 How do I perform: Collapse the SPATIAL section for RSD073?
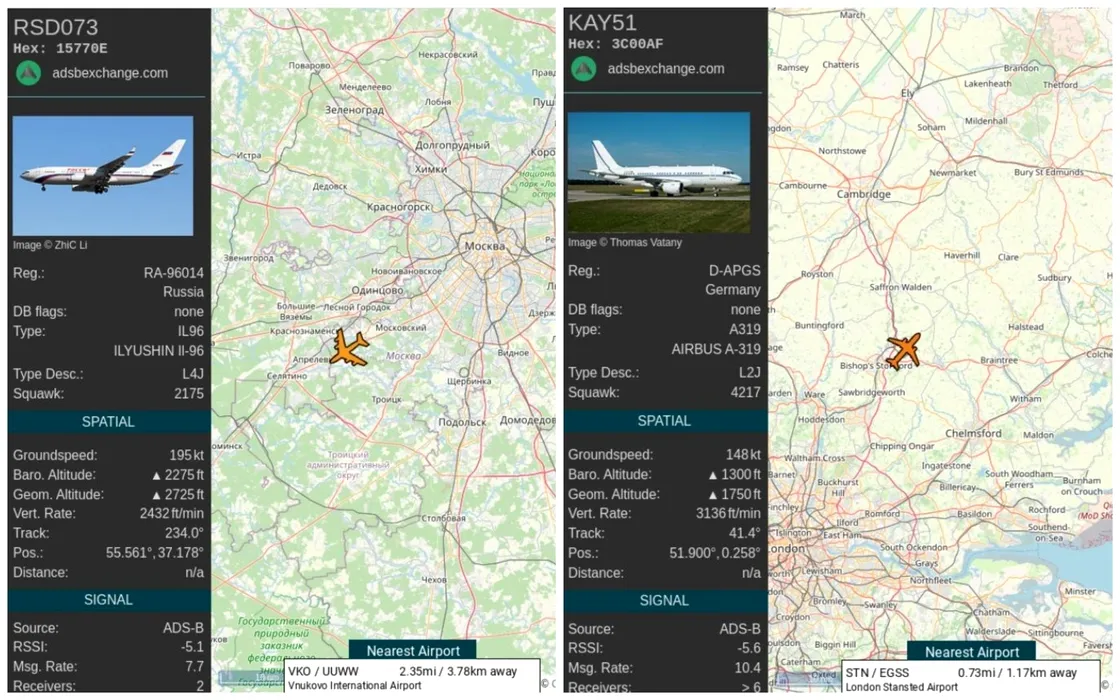pos(109,421)
